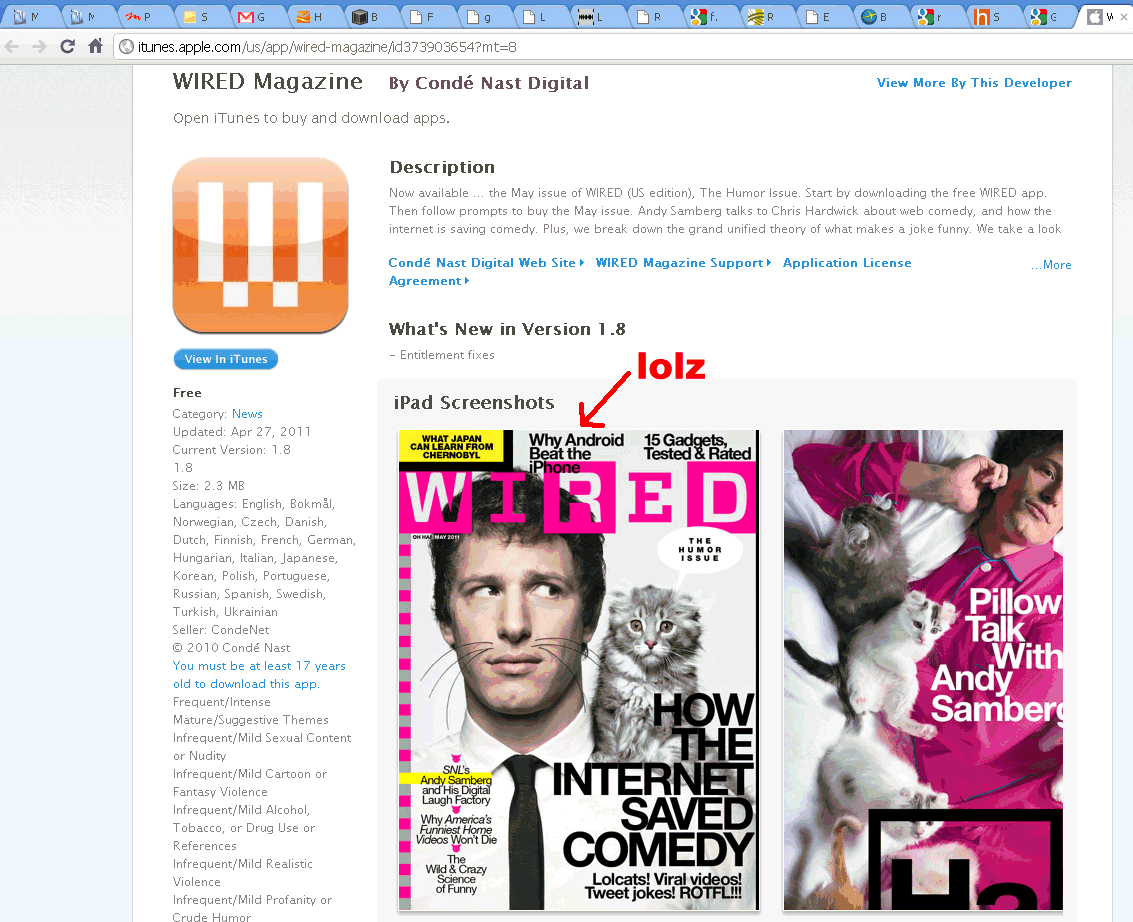Click the 17 years age requirement notice
Image resolution: width=1133 pixels, height=922 pixels.
259,675
